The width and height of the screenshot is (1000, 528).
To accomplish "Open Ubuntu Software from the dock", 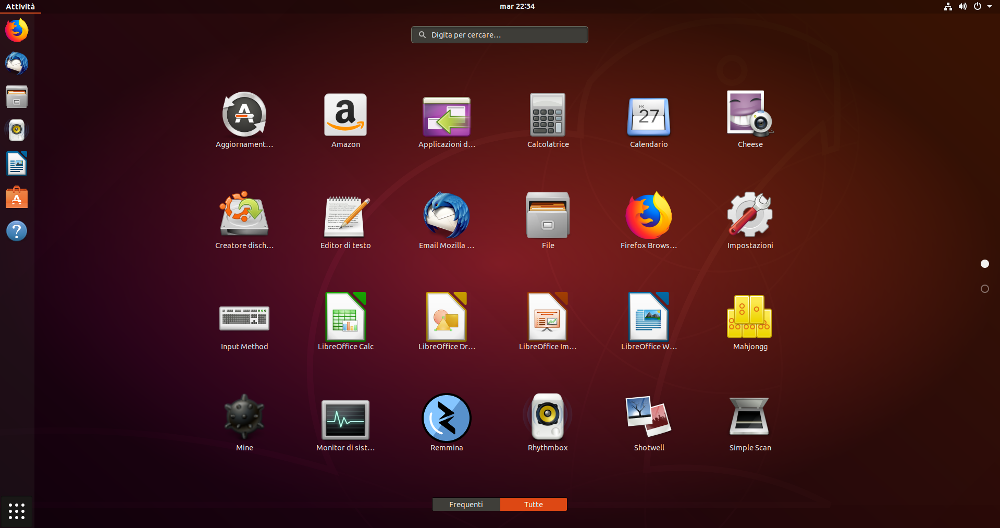I will coord(17,198).
